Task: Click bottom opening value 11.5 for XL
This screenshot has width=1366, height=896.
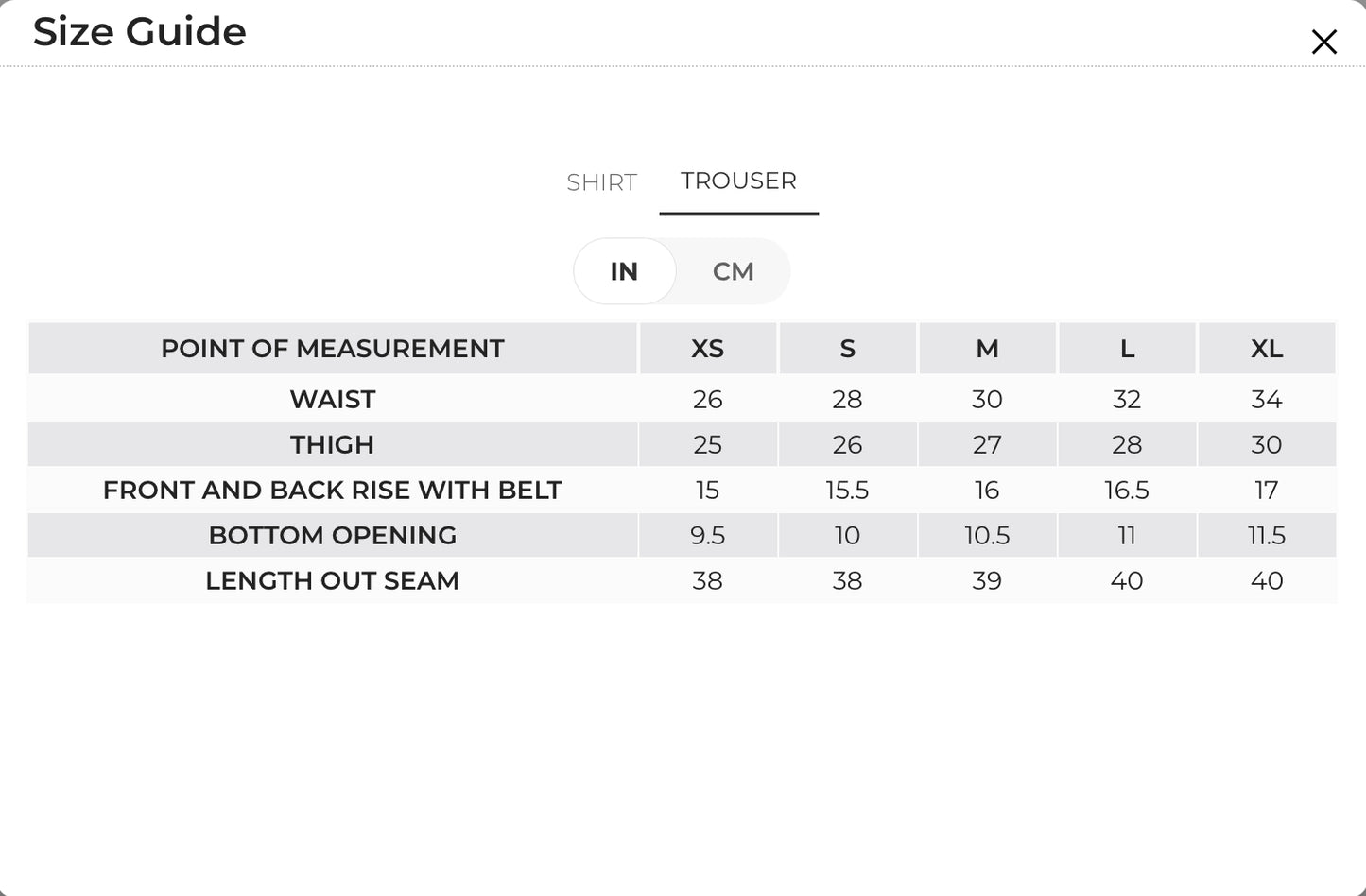Action: [1267, 535]
